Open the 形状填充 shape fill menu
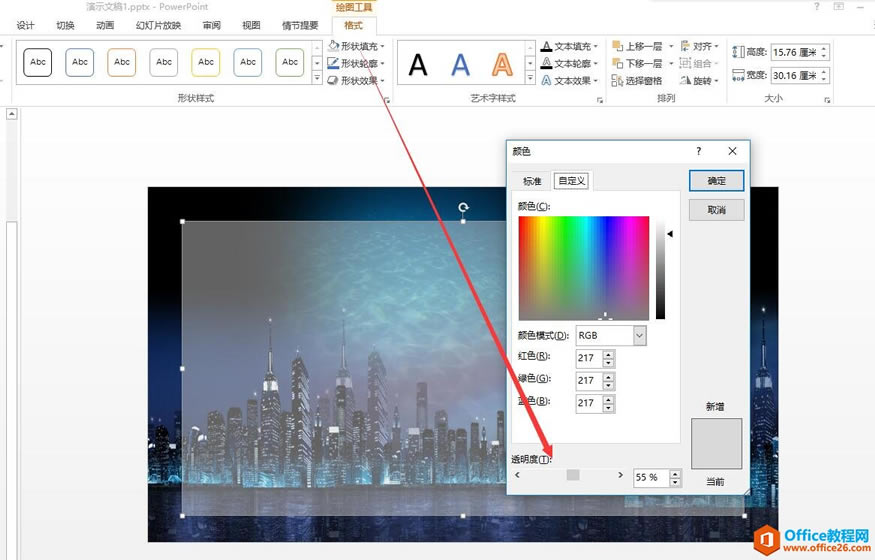This screenshot has height=560, width=875. coord(354,46)
